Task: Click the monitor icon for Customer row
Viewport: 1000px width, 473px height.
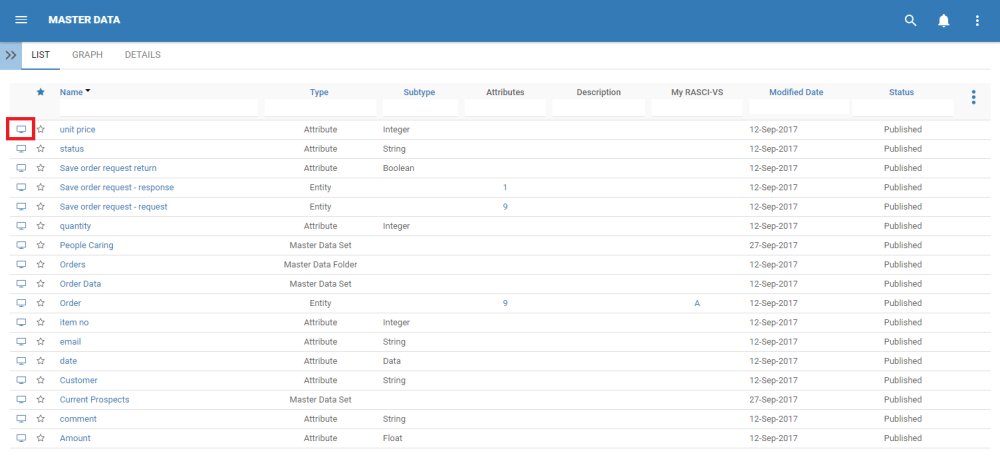Action: point(21,380)
